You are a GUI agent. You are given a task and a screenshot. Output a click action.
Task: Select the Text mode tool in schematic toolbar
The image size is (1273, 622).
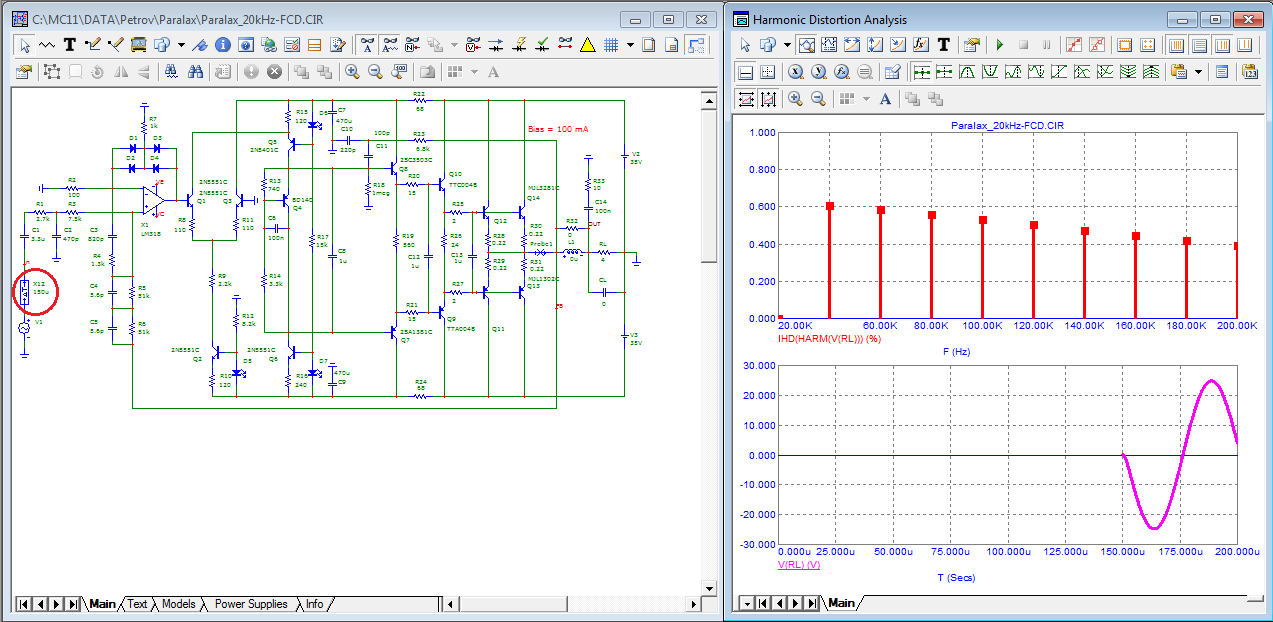(70, 45)
